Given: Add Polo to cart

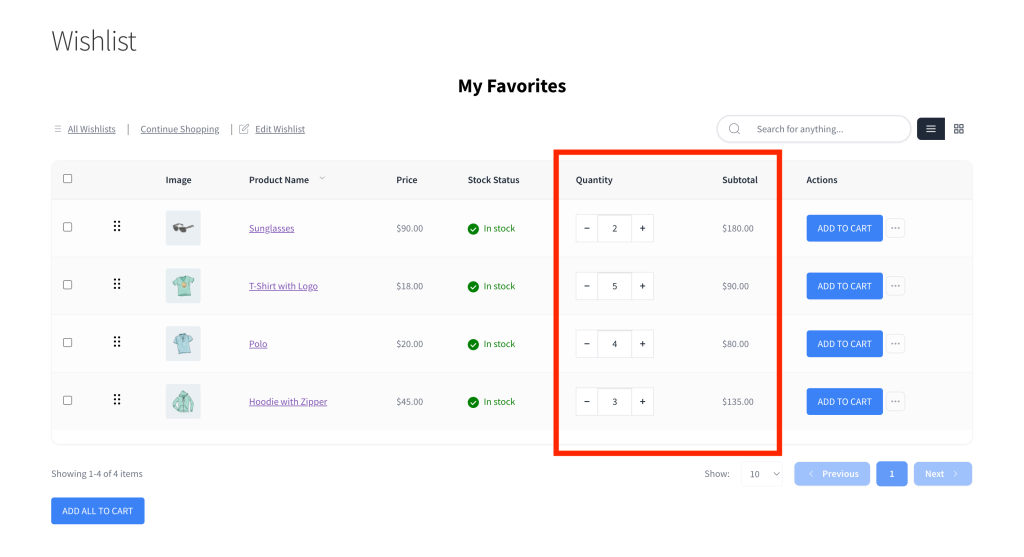Looking at the screenshot, I should tap(844, 343).
